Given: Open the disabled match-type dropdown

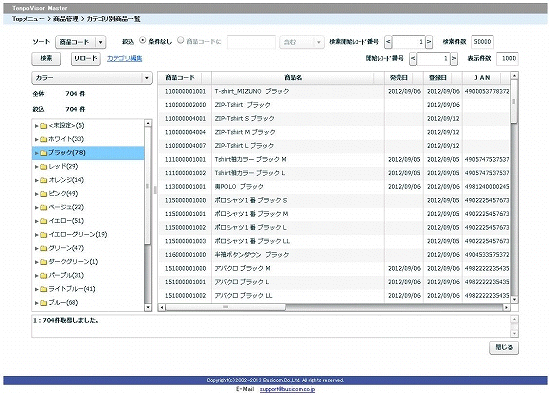Looking at the screenshot, I should tap(302, 42).
